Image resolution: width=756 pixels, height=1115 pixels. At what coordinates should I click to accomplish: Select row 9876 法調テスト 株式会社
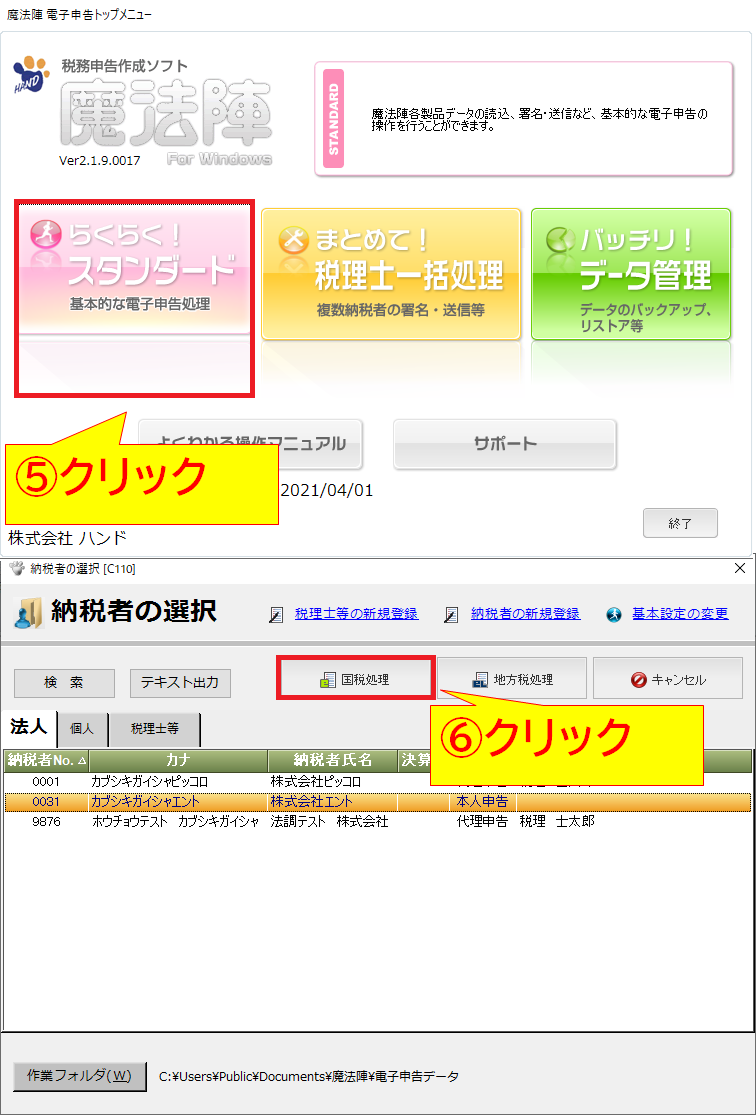378,823
